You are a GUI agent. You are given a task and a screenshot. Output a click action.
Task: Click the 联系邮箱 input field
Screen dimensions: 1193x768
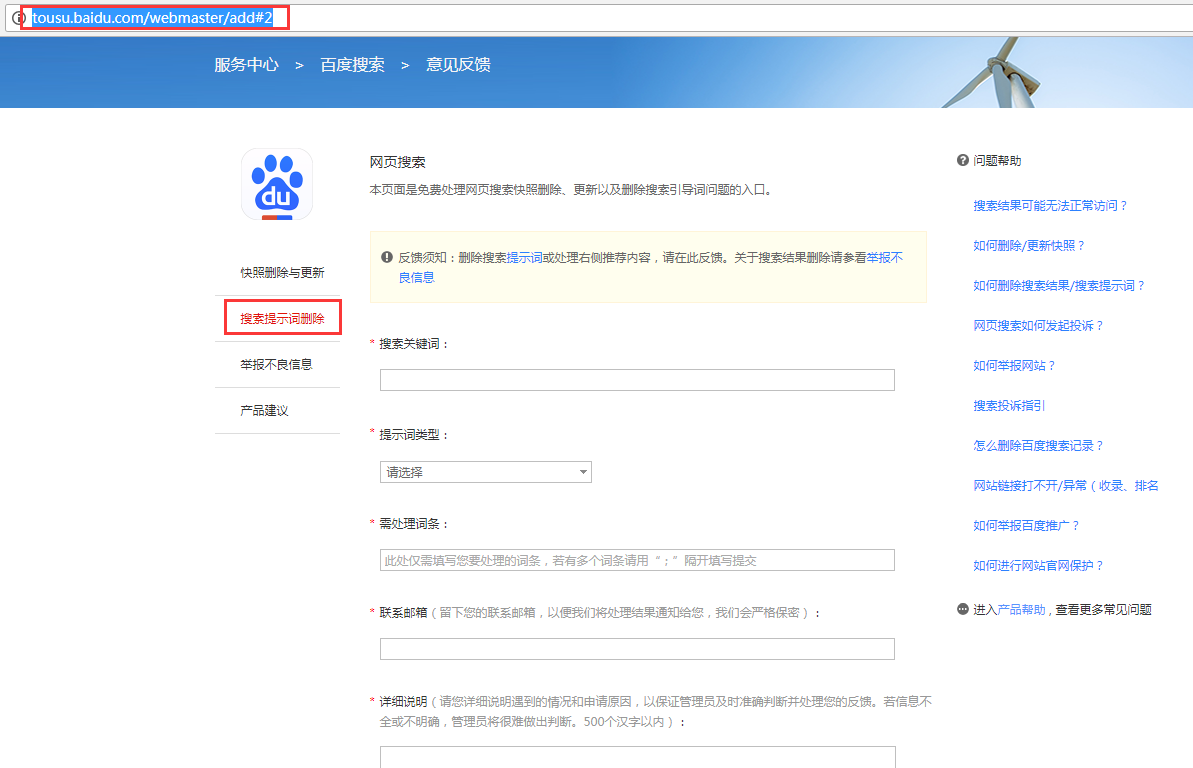point(637,648)
